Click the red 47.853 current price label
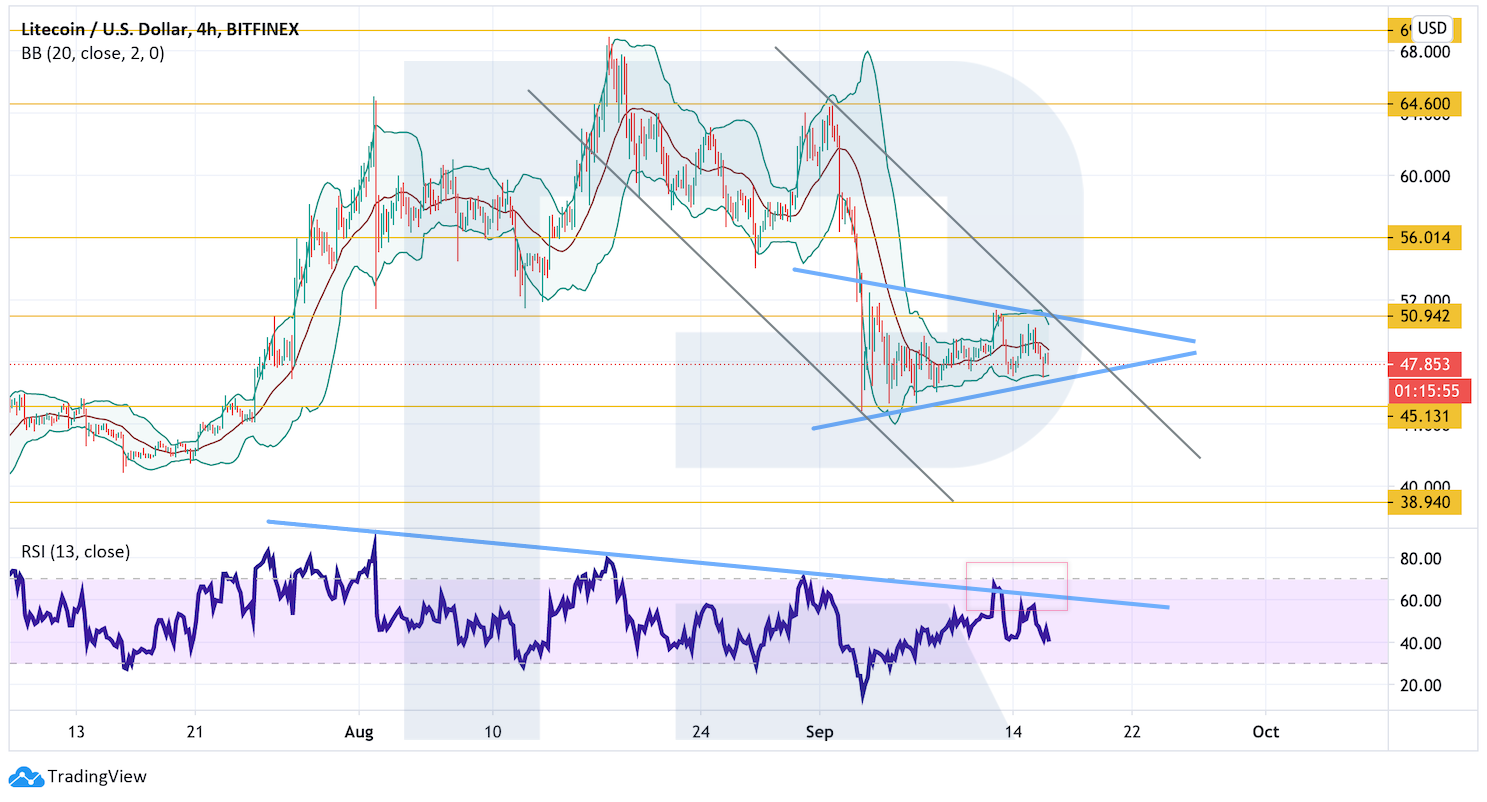This screenshot has width=1487, height=802. pyautogui.click(x=1425, y=364)
